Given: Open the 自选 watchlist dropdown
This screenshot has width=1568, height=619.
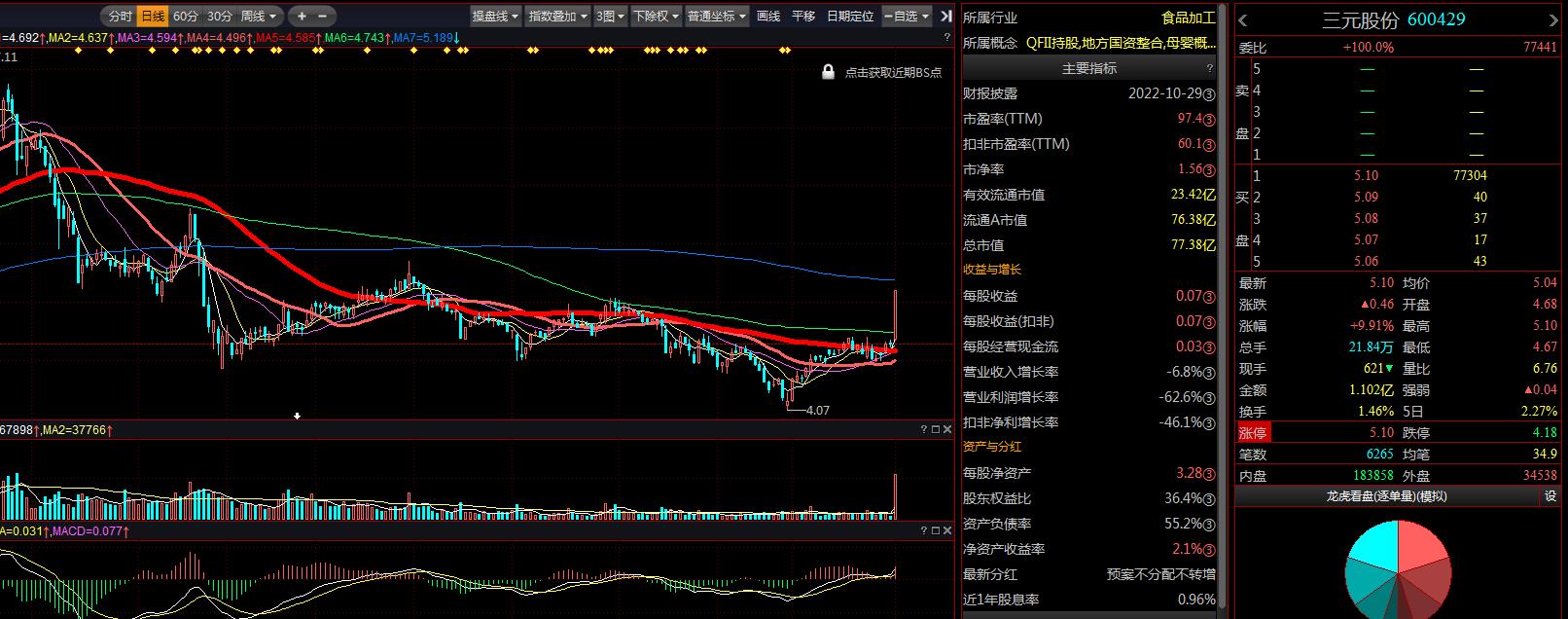Looking at the screenshot, I should 907,16.
